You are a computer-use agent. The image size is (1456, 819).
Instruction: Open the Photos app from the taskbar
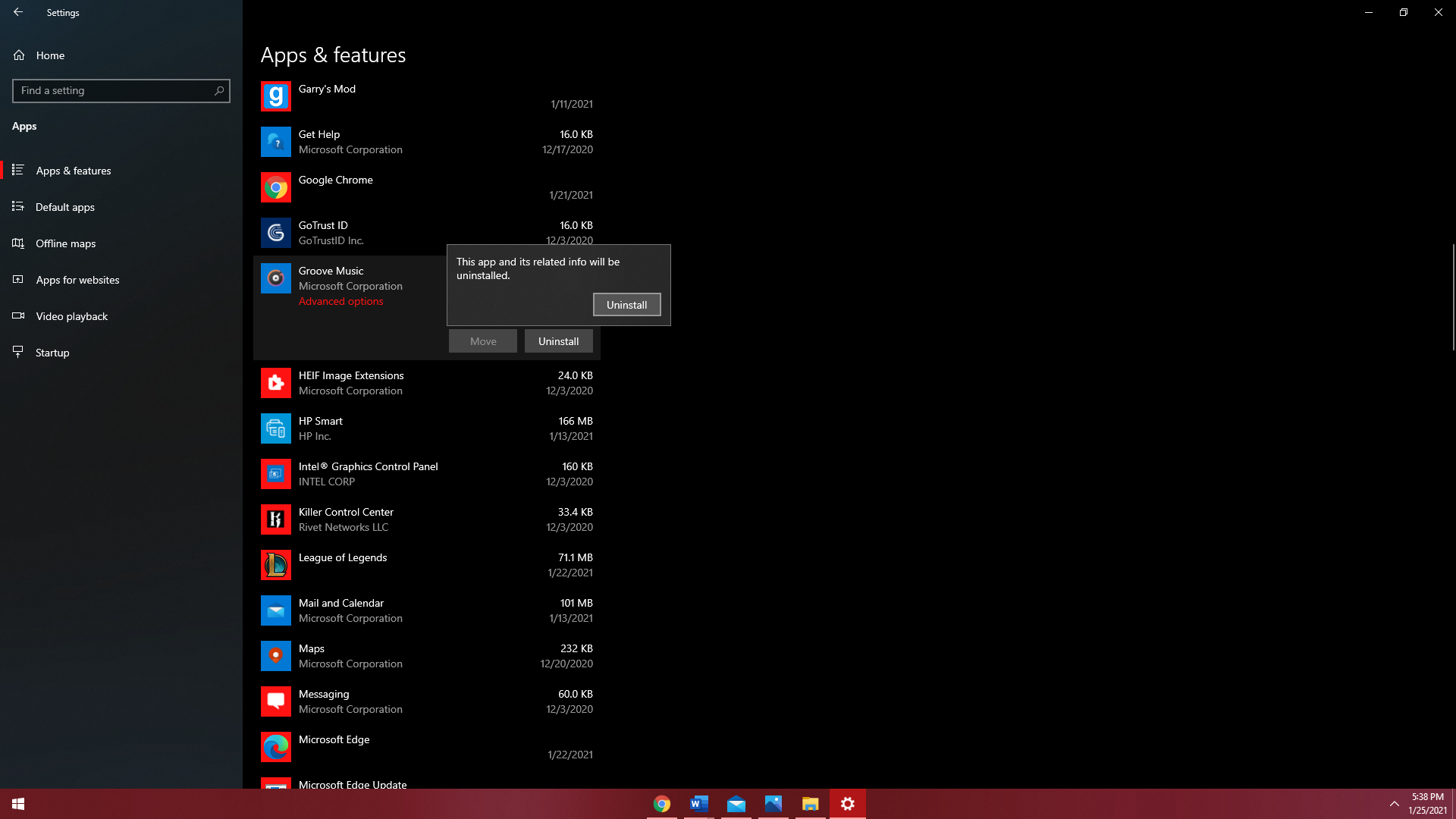tap(773, 804)
